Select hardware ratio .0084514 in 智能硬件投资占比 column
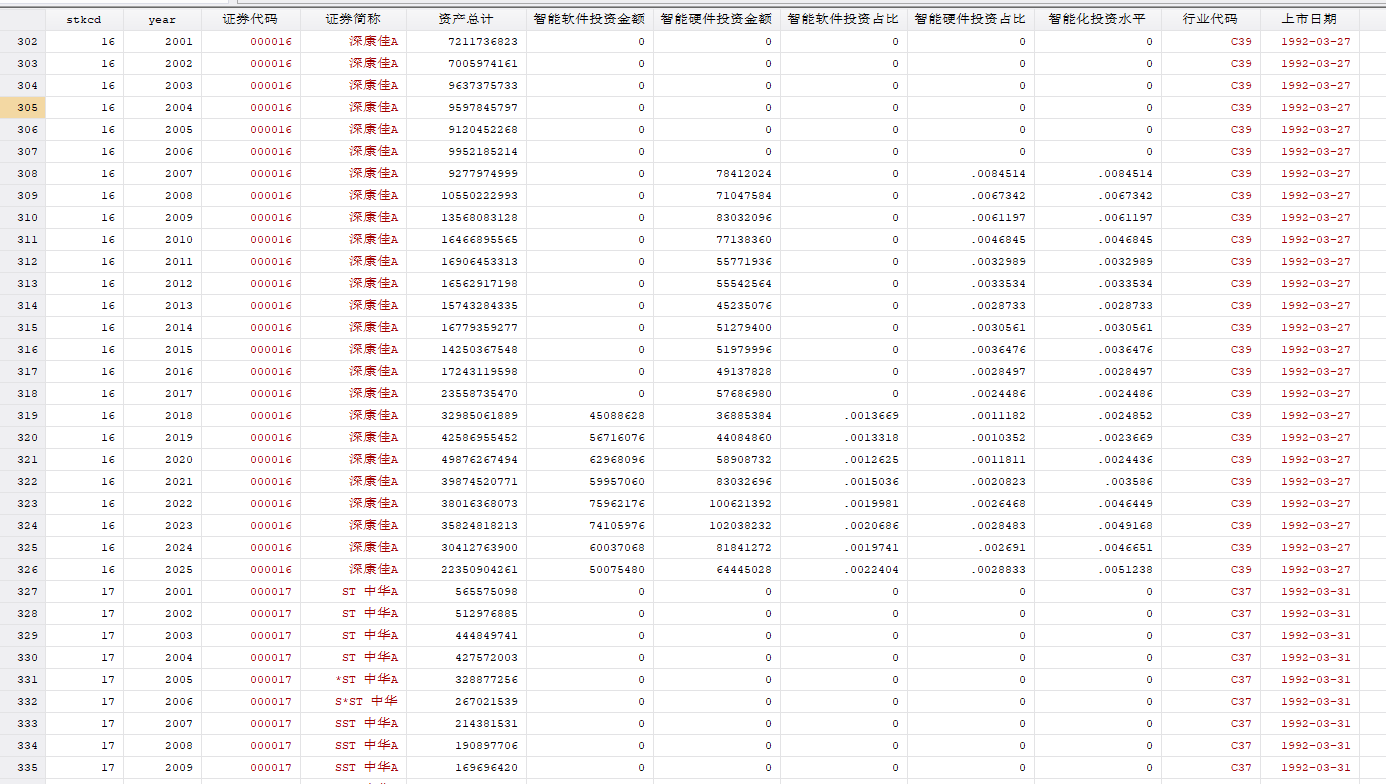 tap(970, 173)
